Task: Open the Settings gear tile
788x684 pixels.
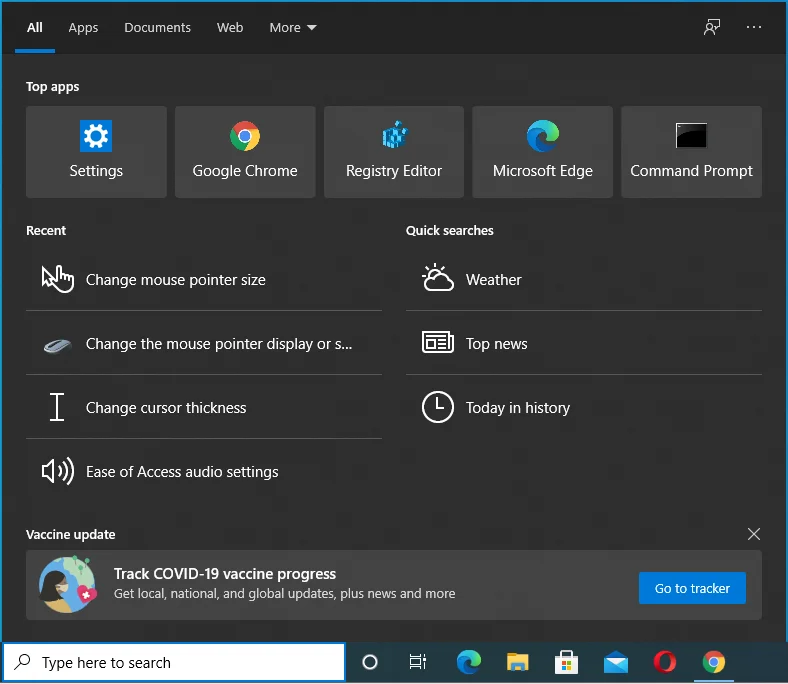Action: click(96, 151)
